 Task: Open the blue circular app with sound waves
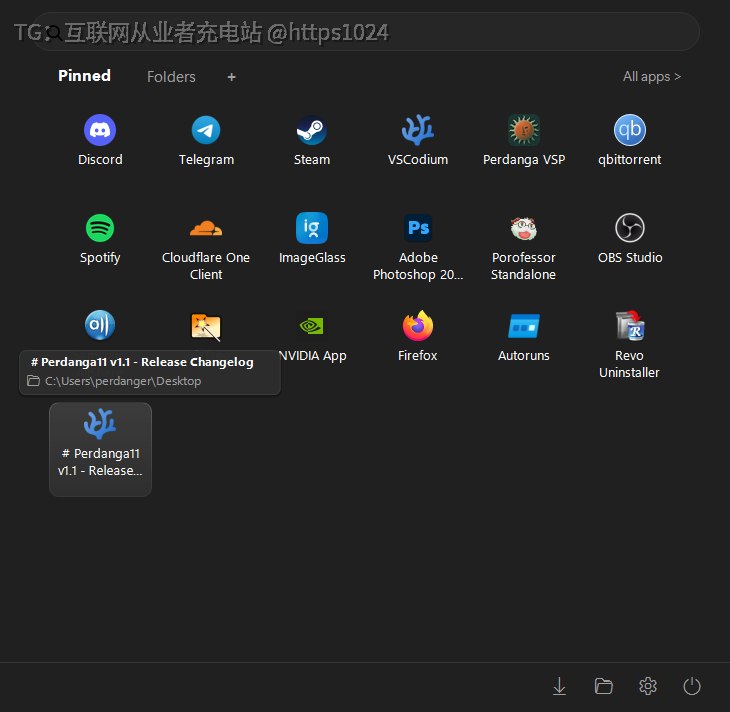point(100,325)
